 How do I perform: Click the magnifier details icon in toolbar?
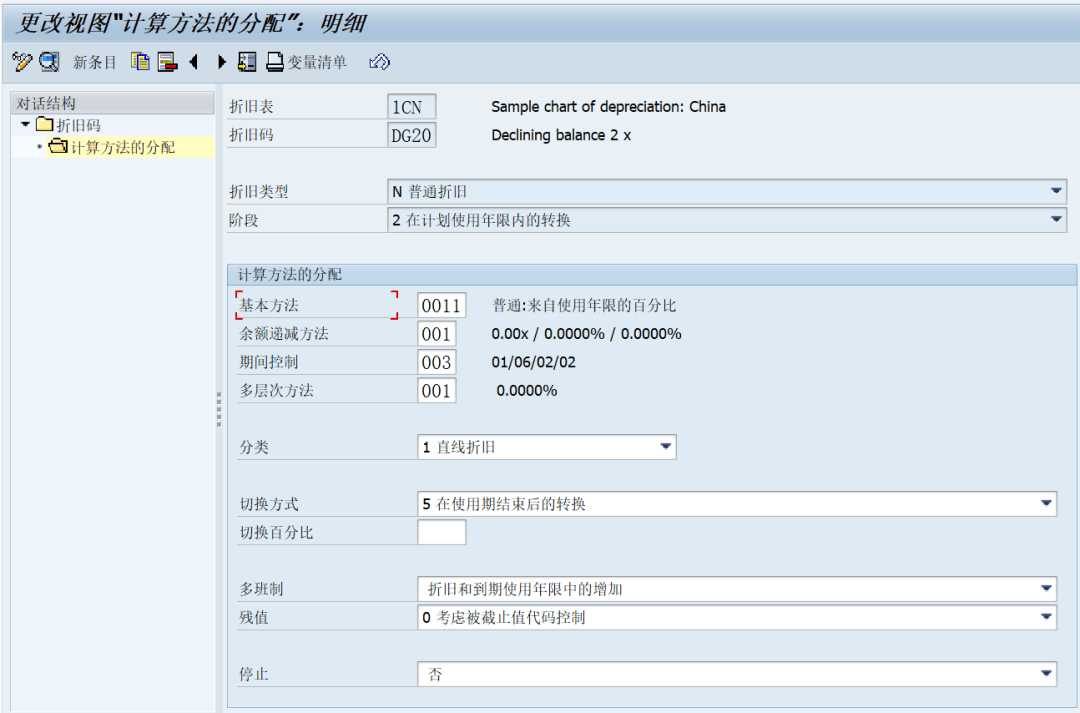[49, 62]
